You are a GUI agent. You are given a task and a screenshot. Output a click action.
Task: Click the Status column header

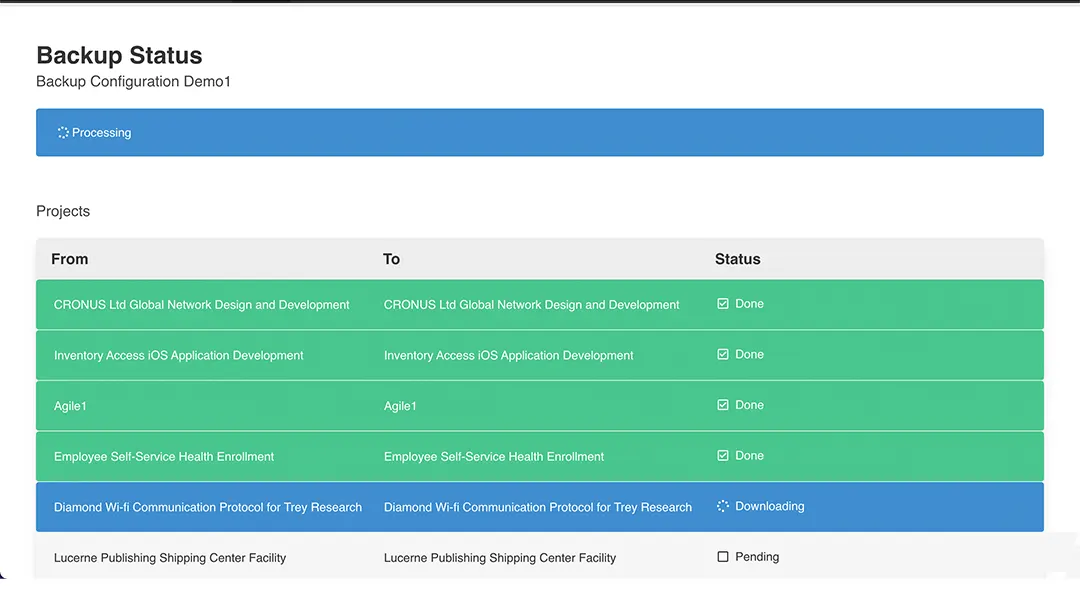(x=737, y=259)
